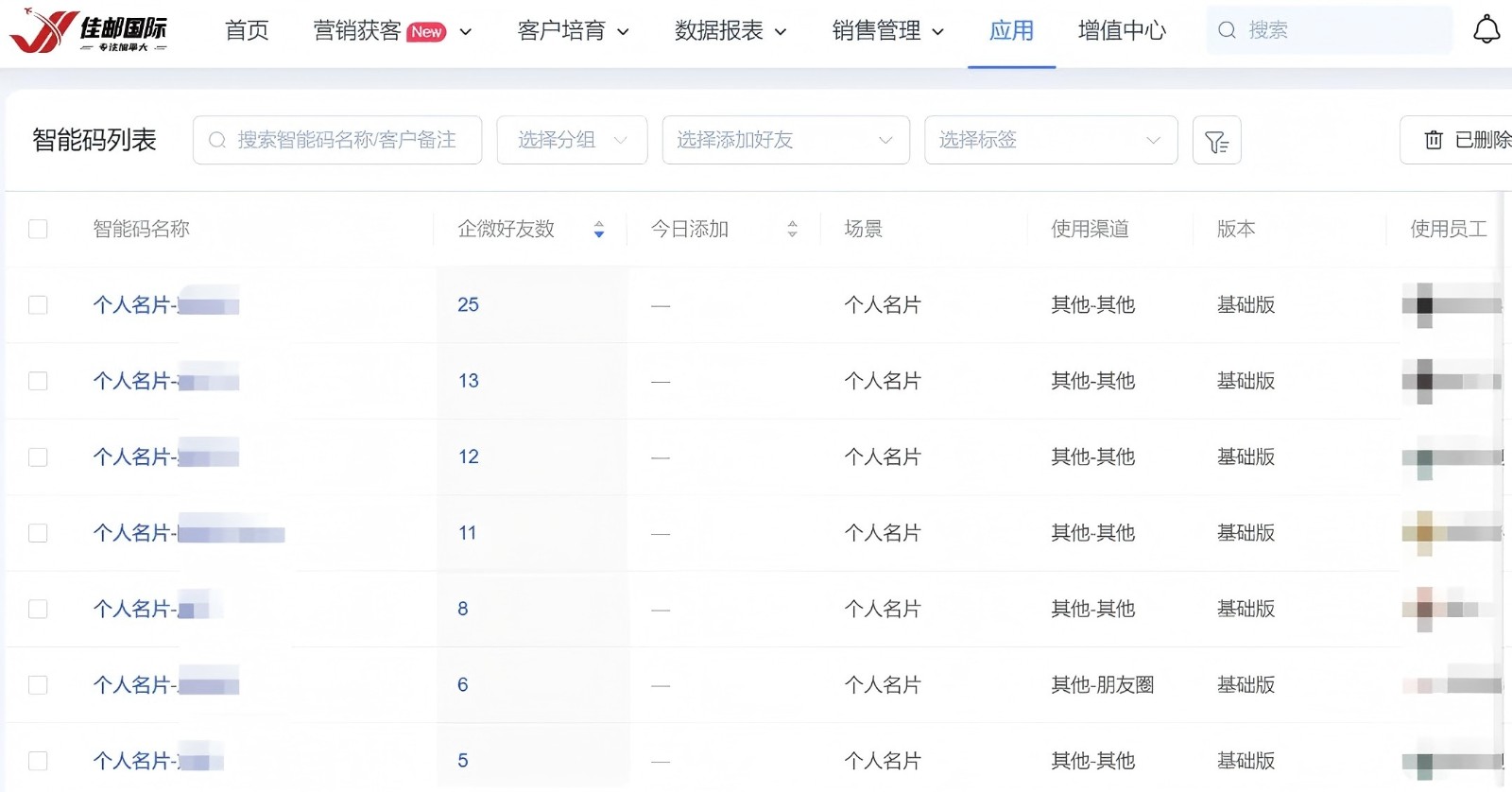Check the row with 25 friends
This screenshot has width=1512, height=792.
click(38, 305)
